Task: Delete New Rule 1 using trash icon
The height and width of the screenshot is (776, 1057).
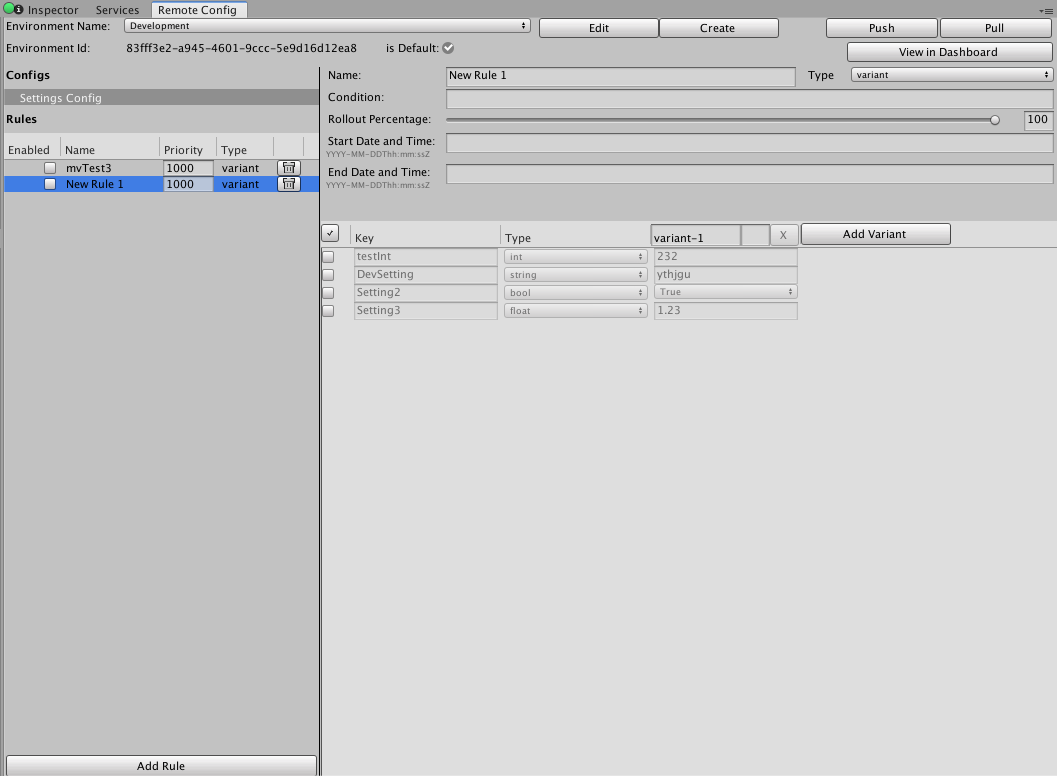Action: tap(288, 184)
